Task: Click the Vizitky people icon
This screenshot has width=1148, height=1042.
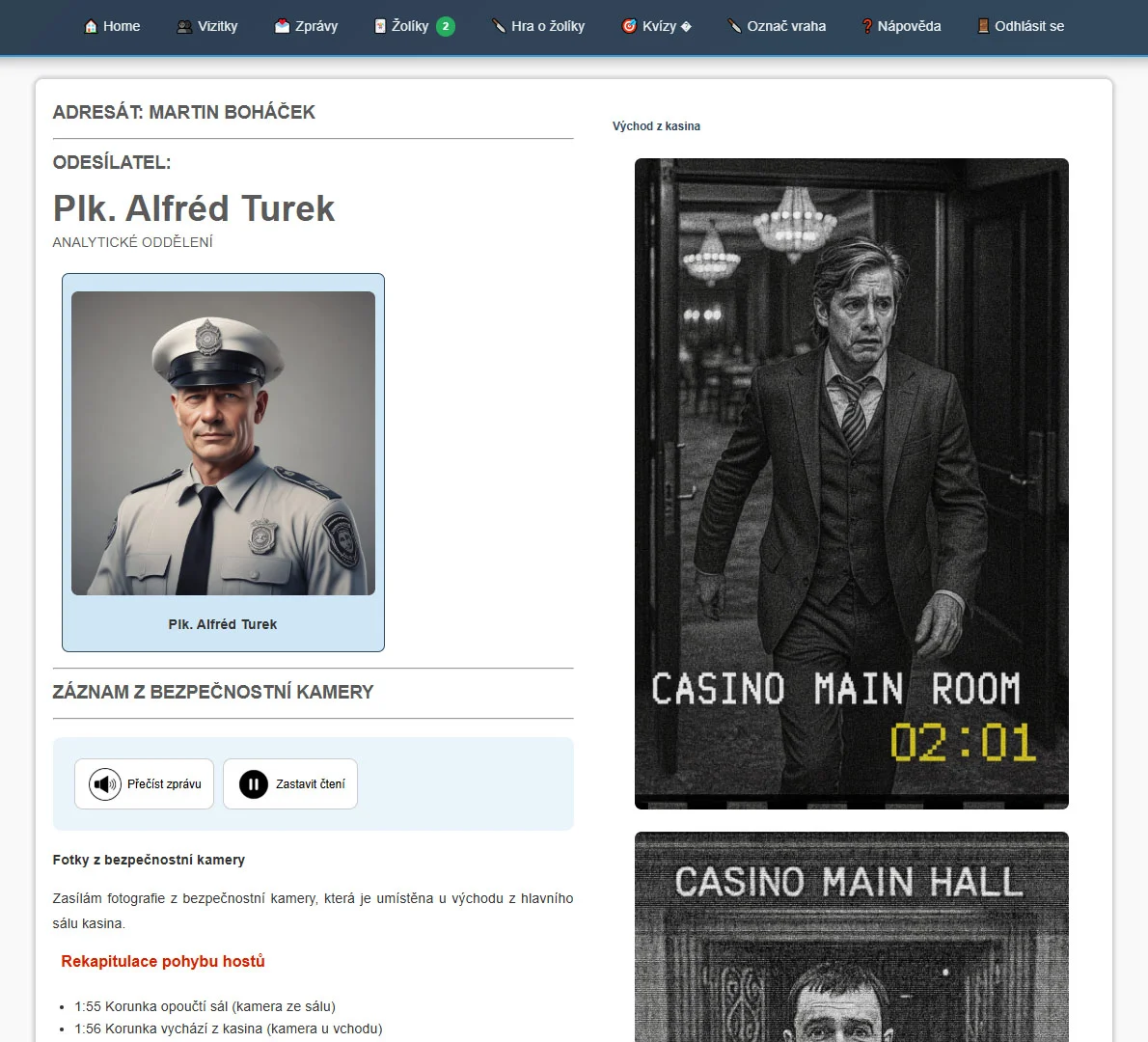Action: [184, 26]
